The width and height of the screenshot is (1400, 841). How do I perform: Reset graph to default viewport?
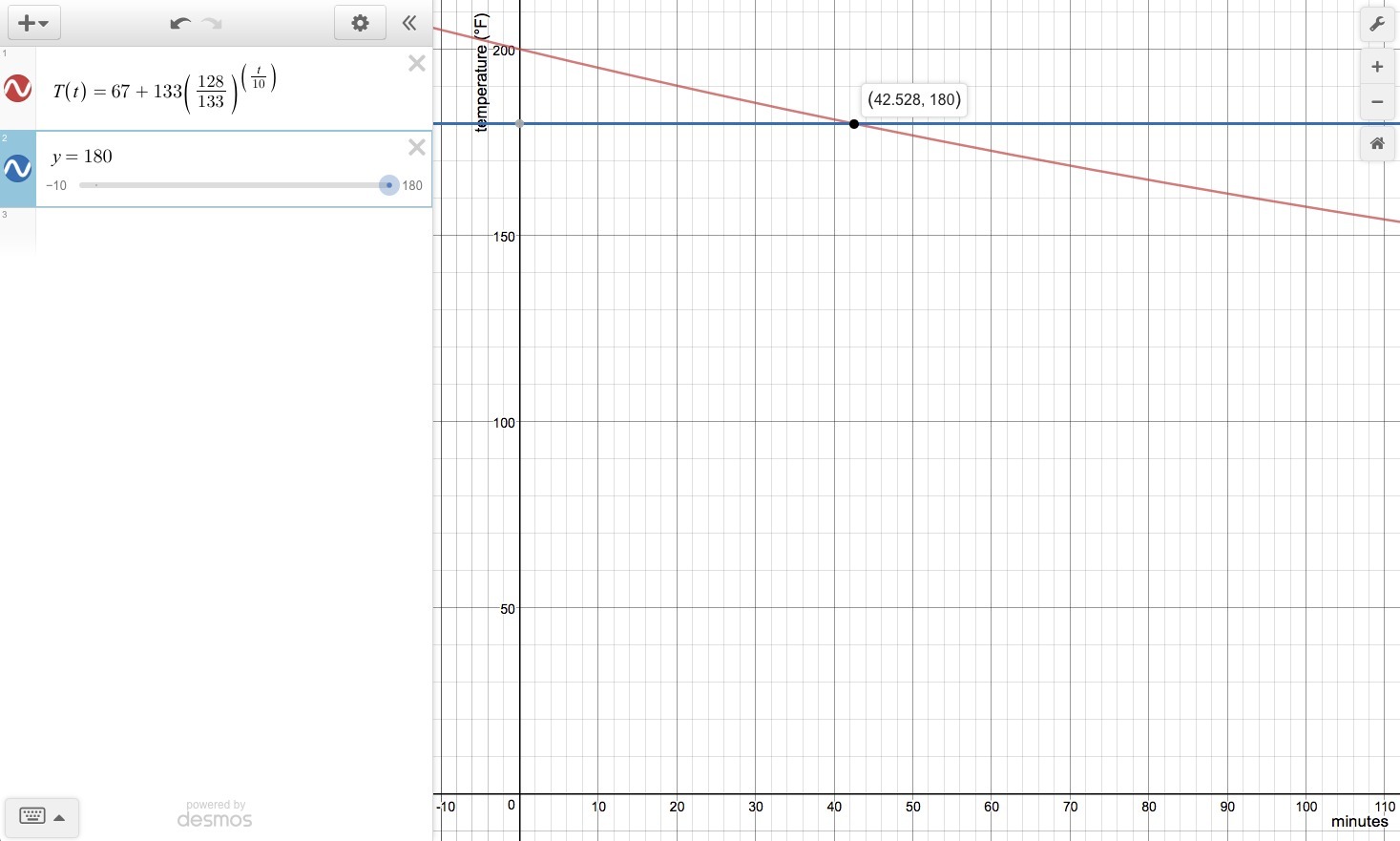tap(1377, 144)
